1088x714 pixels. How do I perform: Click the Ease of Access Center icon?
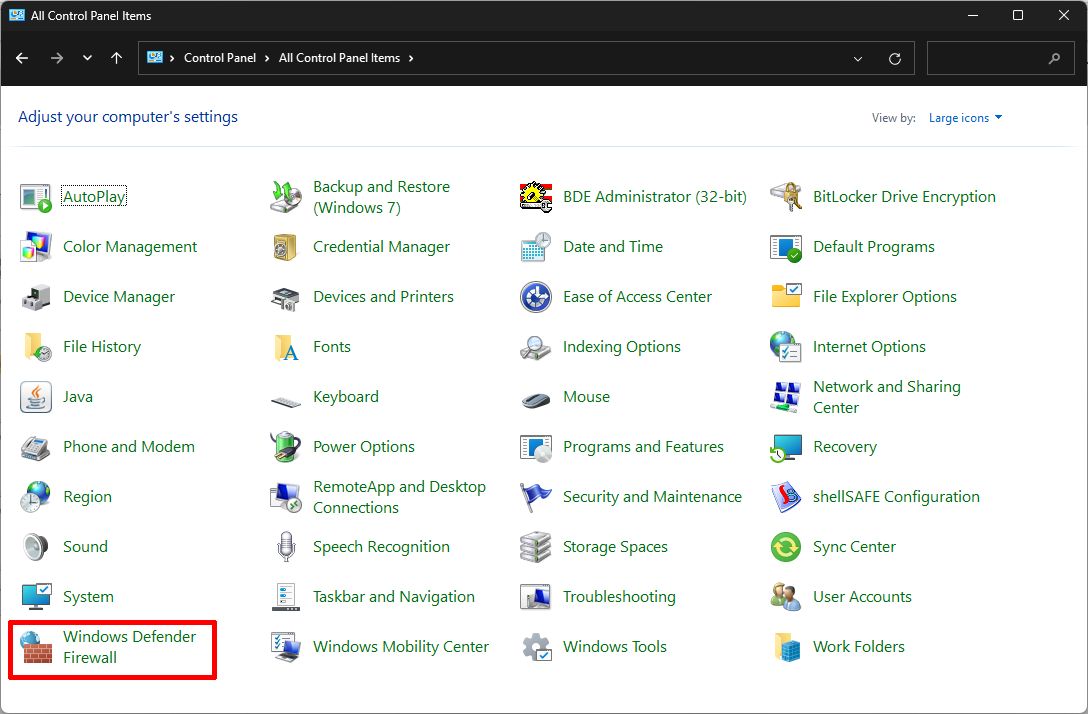tap(536, 297)
